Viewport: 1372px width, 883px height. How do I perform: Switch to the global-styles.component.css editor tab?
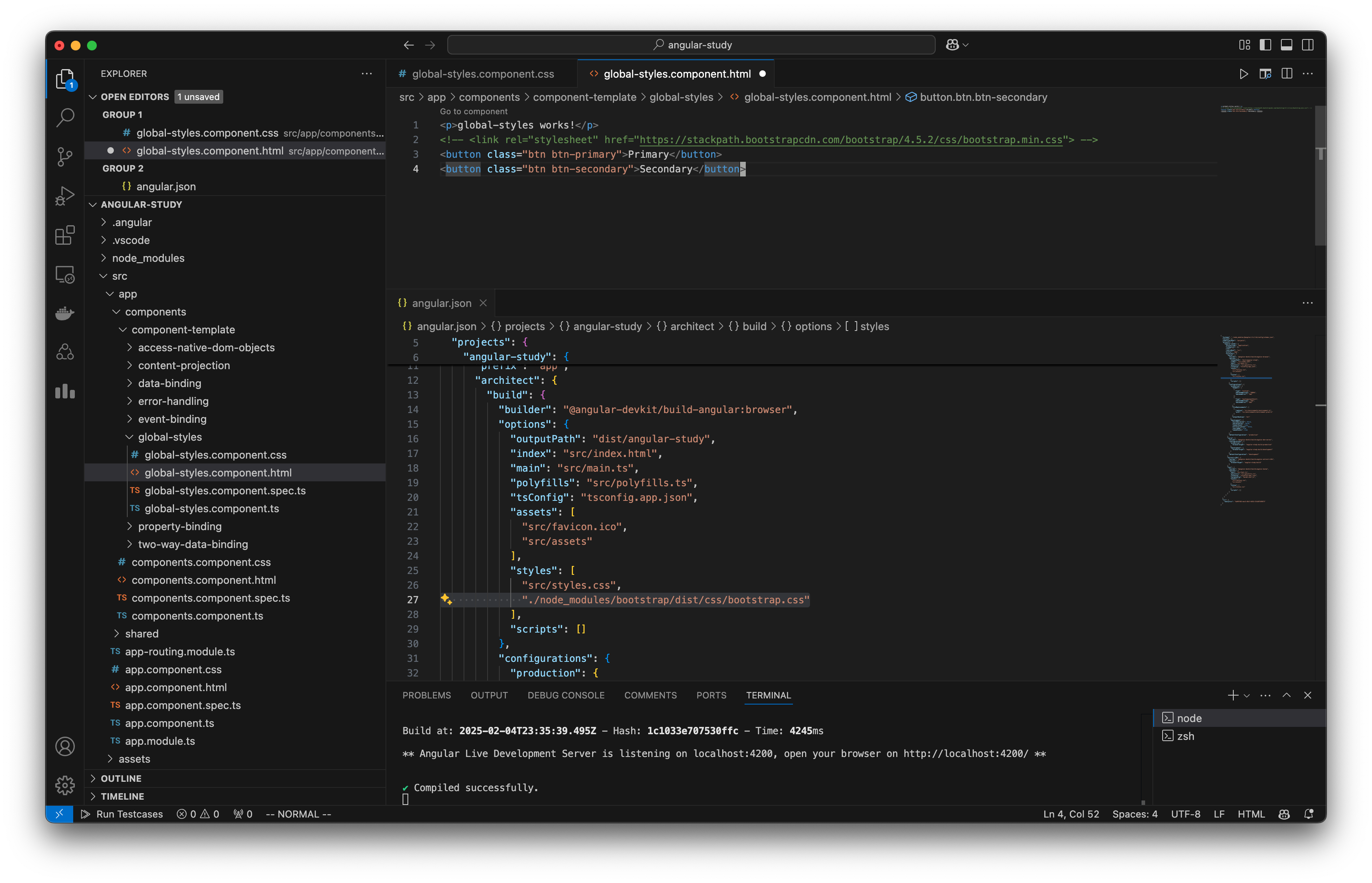click(x=483, y=74)
